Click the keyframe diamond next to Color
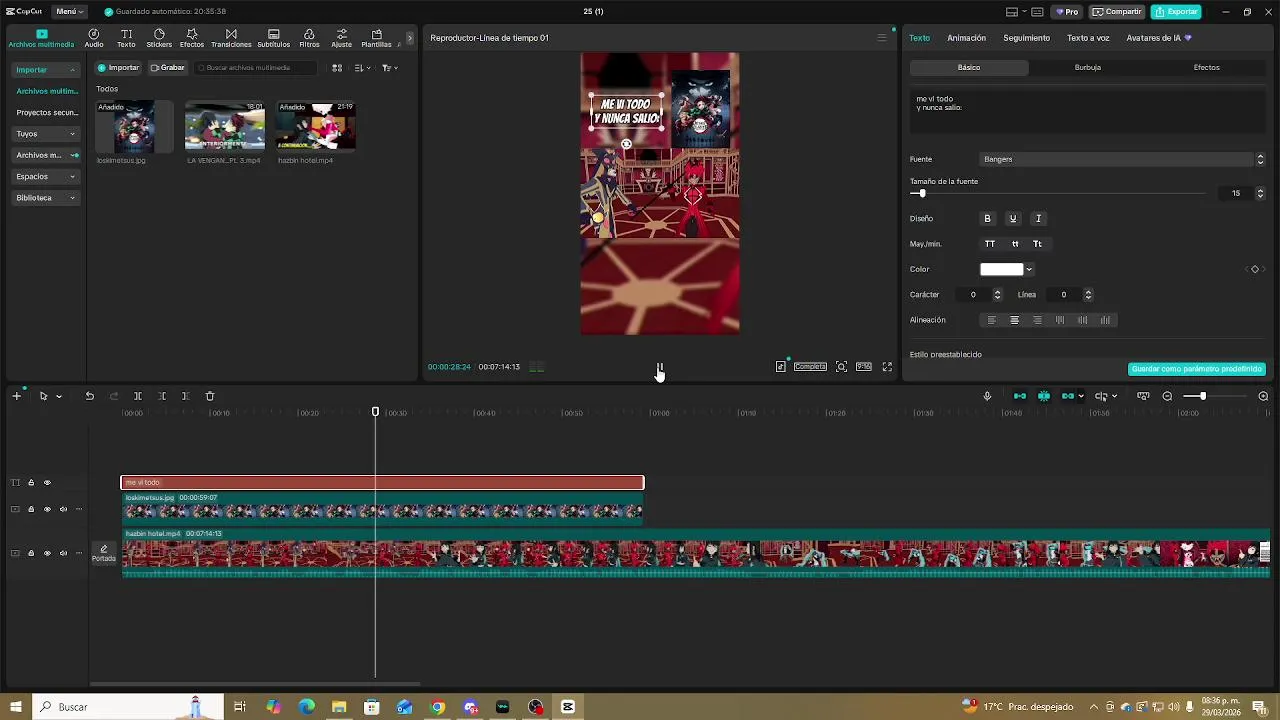 coord(1255,269)
